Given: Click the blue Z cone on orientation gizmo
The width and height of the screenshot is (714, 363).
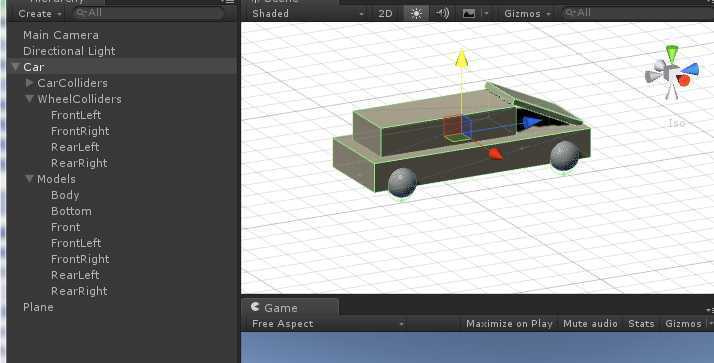Looking at the screenshot, I should pyautogui.click(x=690, y=70).
